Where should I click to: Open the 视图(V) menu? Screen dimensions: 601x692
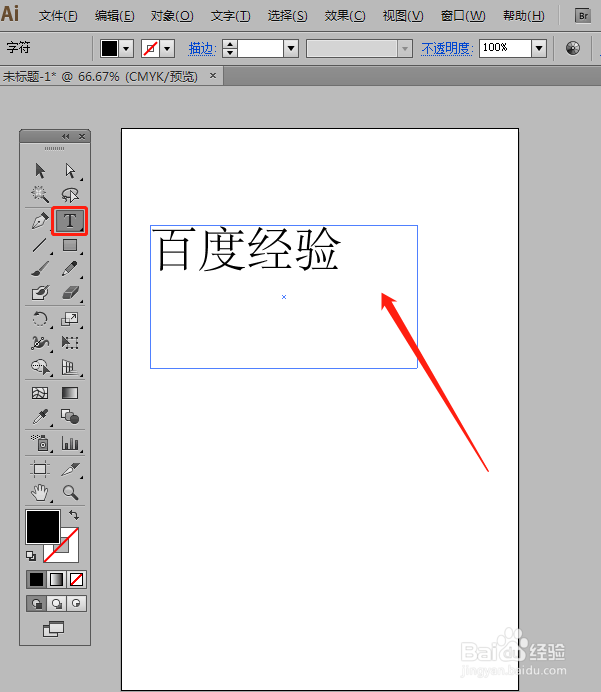(x=403, y=16)
